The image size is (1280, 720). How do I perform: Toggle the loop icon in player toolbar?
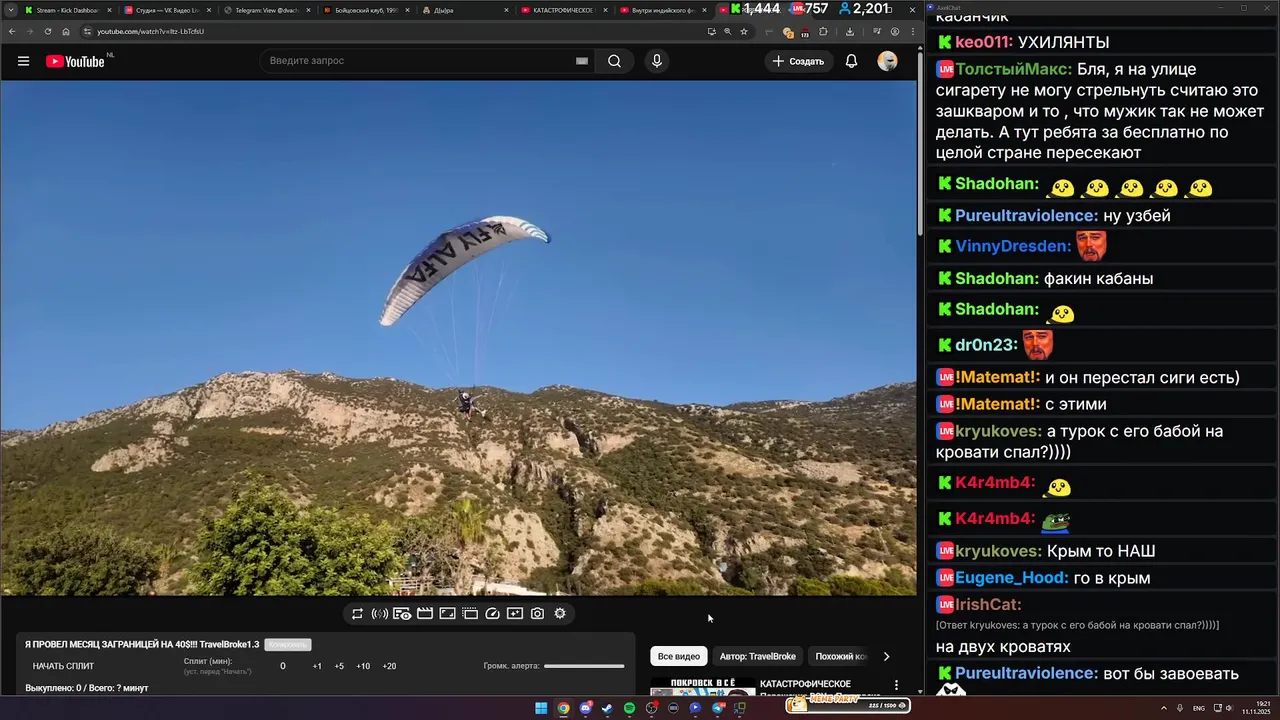point(357,614)
